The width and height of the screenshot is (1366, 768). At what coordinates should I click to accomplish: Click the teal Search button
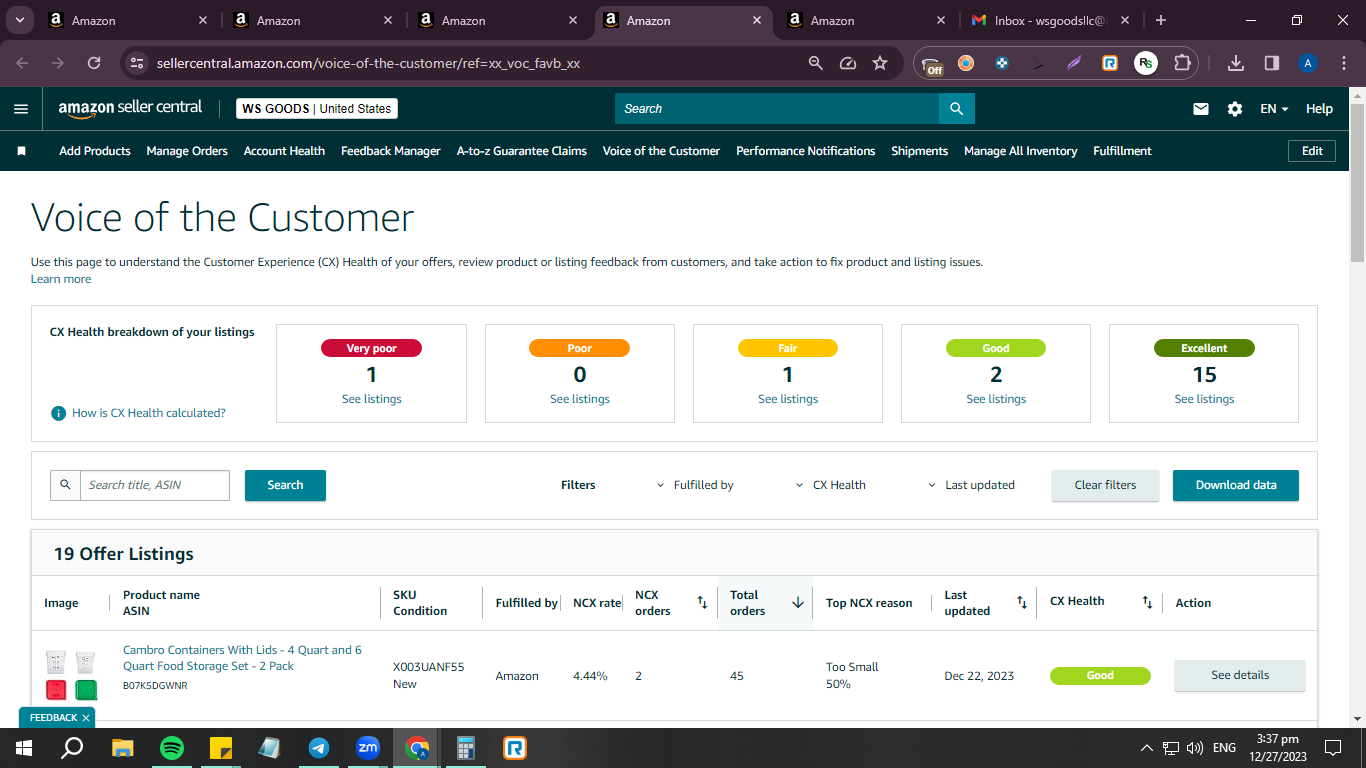(x=285, y=485)
